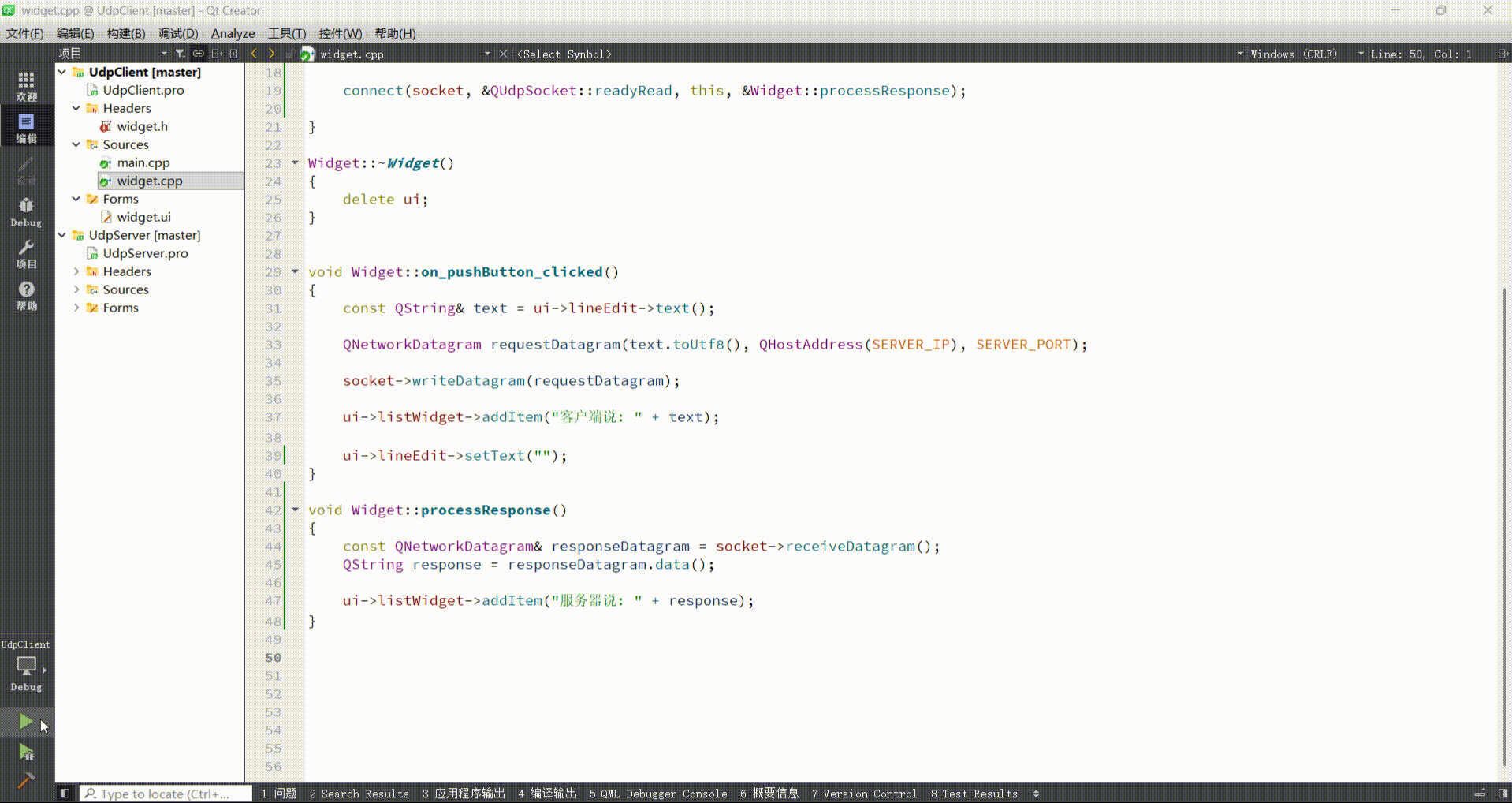Image resolution: width=1512 pixels, height=803 pixels.
Task: Click the file lock status icon
Action: click(x=289, y=54)
